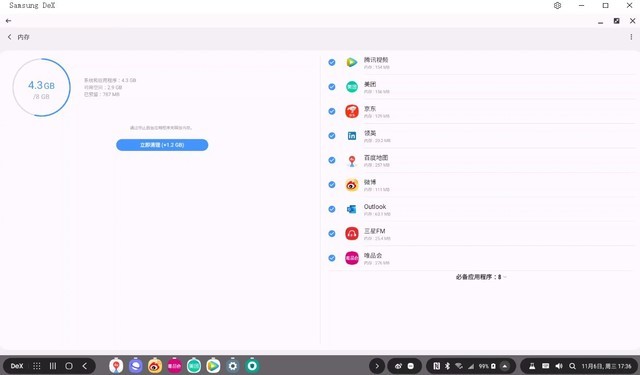Uncheck the 微博 checkbox

[x=332, y=184]
